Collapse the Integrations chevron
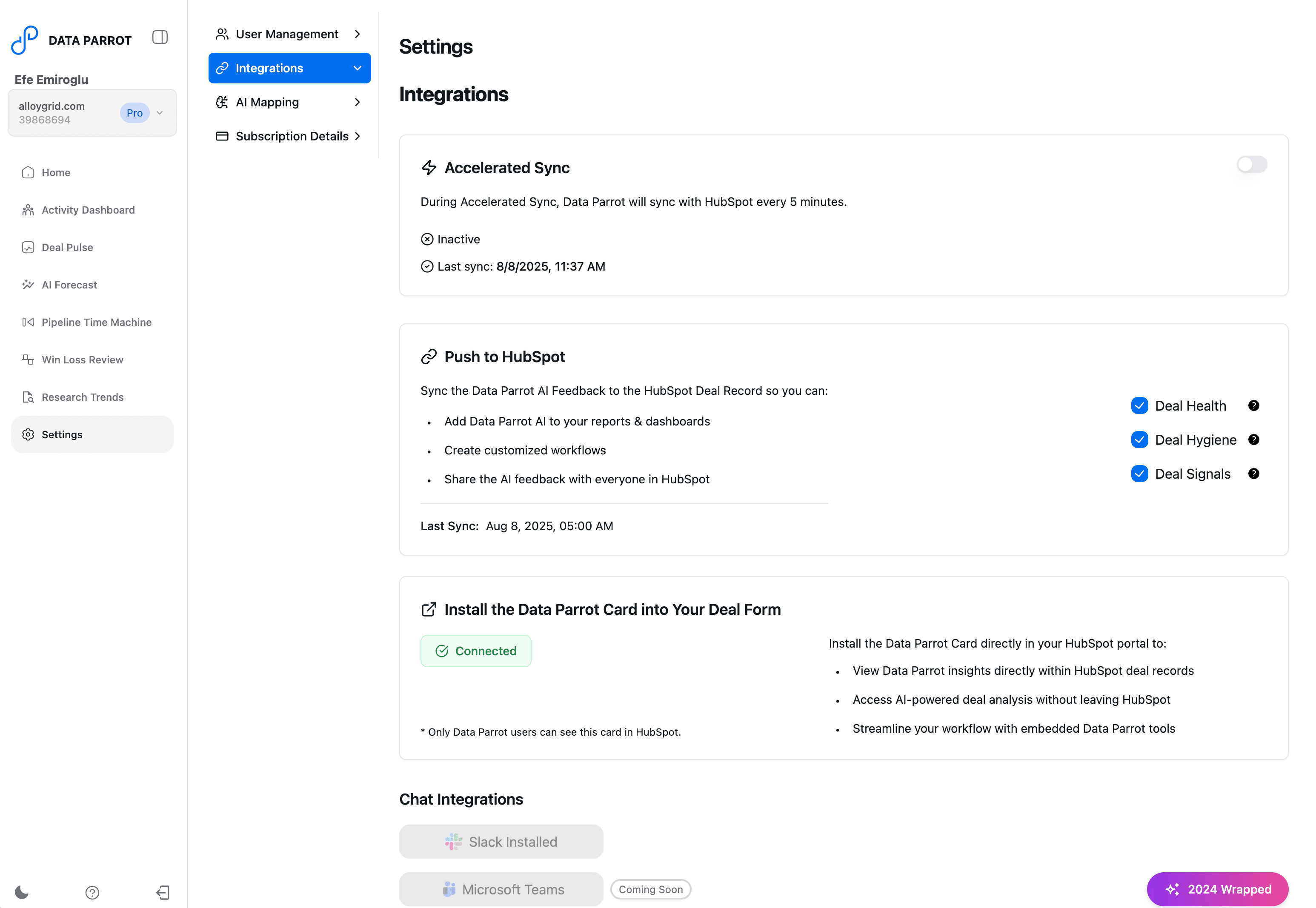 [358, 68]
